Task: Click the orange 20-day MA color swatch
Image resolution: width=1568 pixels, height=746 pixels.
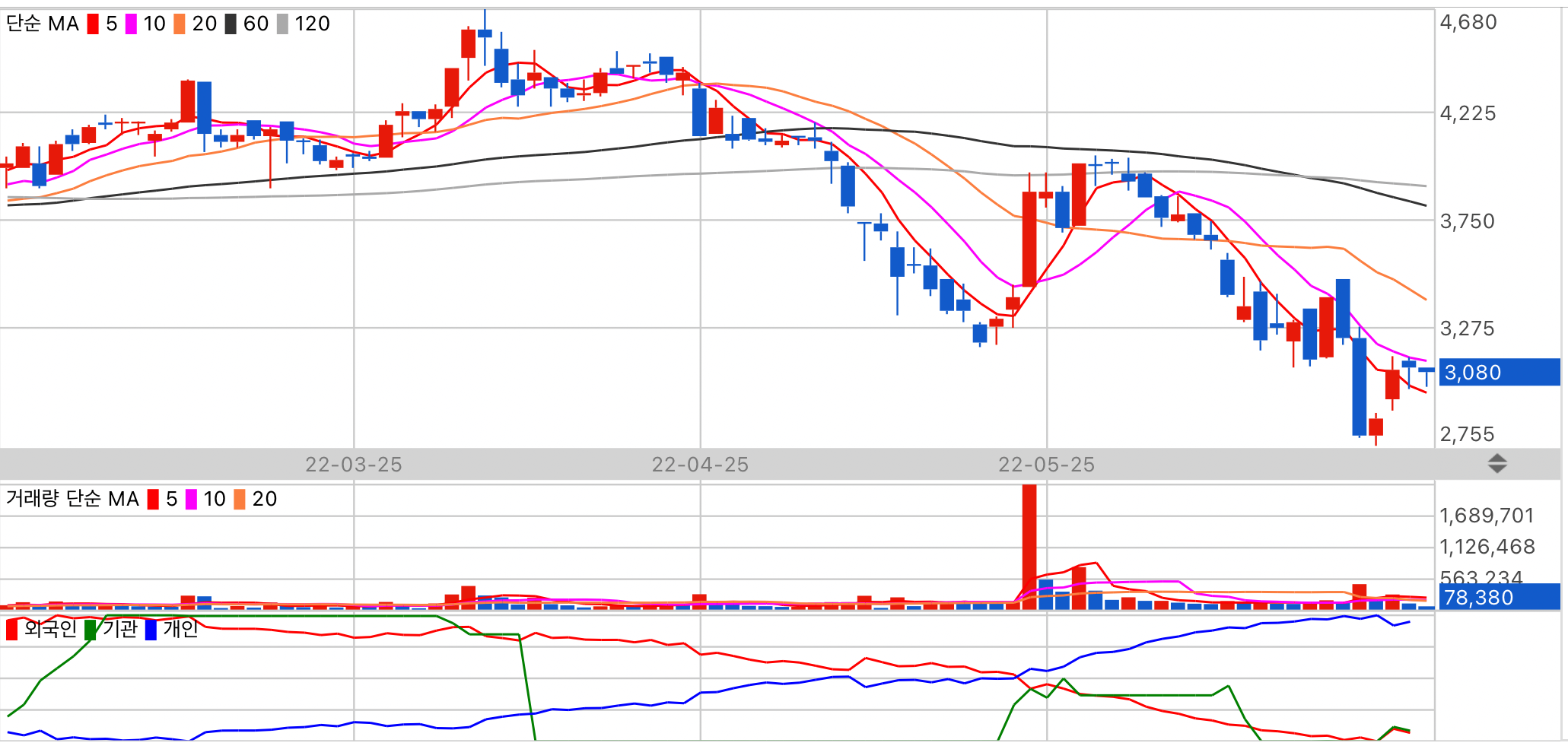Action: click(x=180, y=24)
